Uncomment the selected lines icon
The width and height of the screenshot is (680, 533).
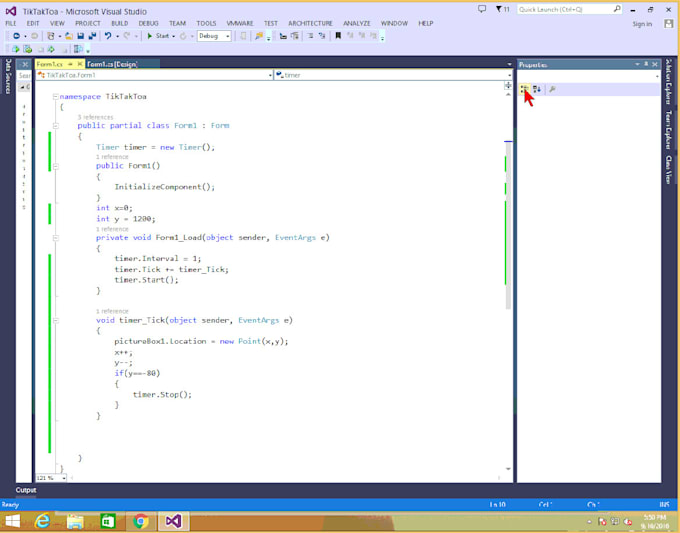coord(295,36)
